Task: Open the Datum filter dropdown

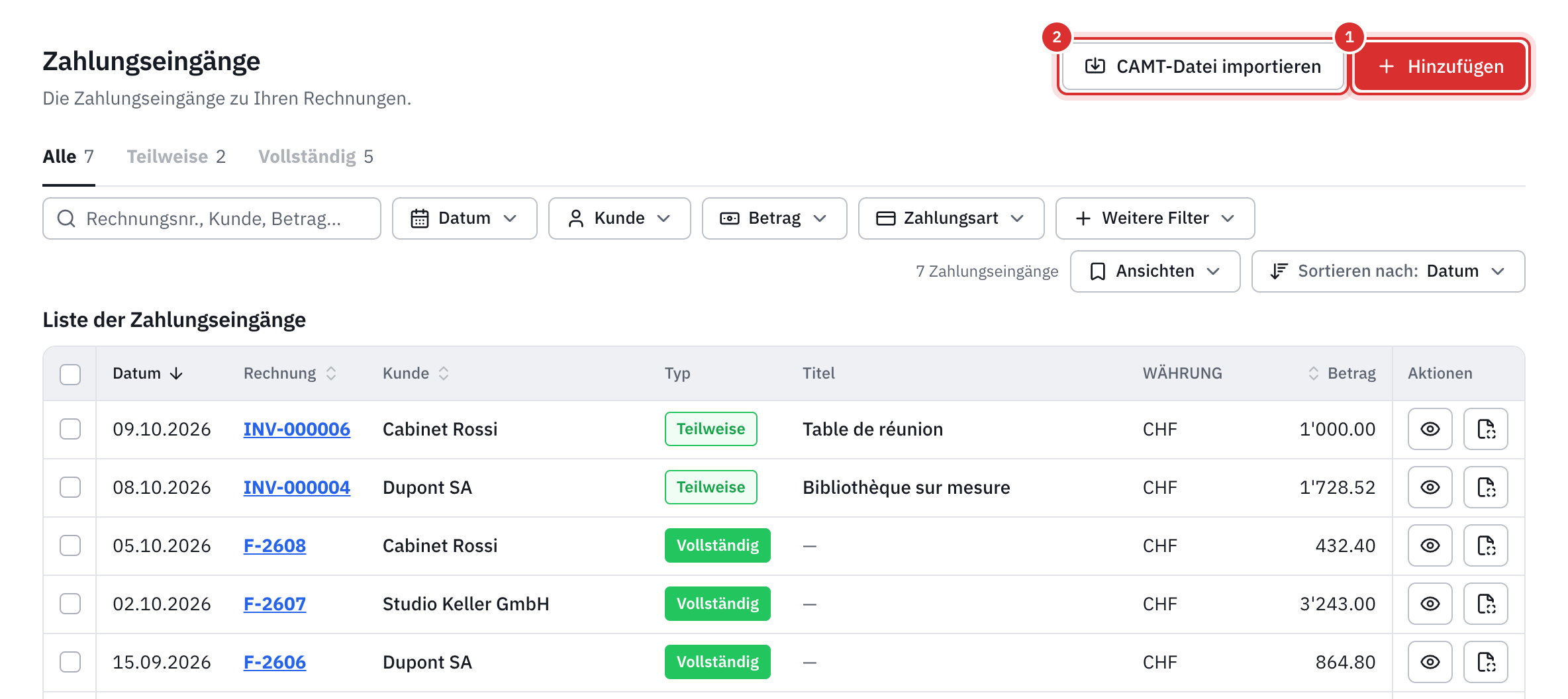Action: click(464, 218)
